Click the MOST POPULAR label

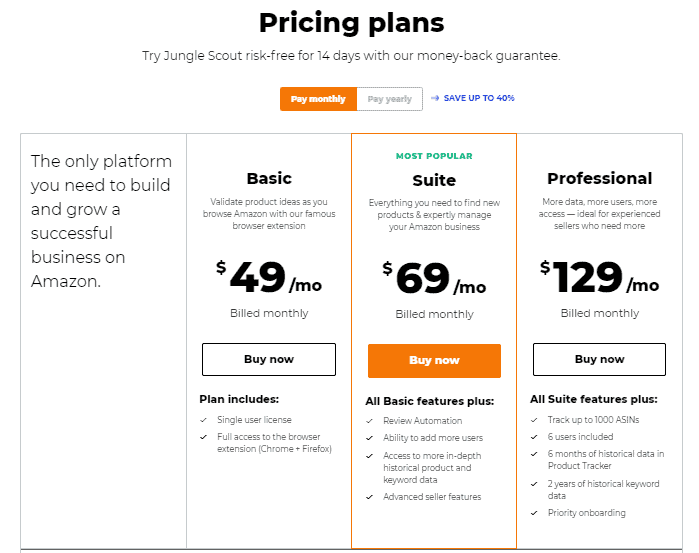(x=434, y=156)
